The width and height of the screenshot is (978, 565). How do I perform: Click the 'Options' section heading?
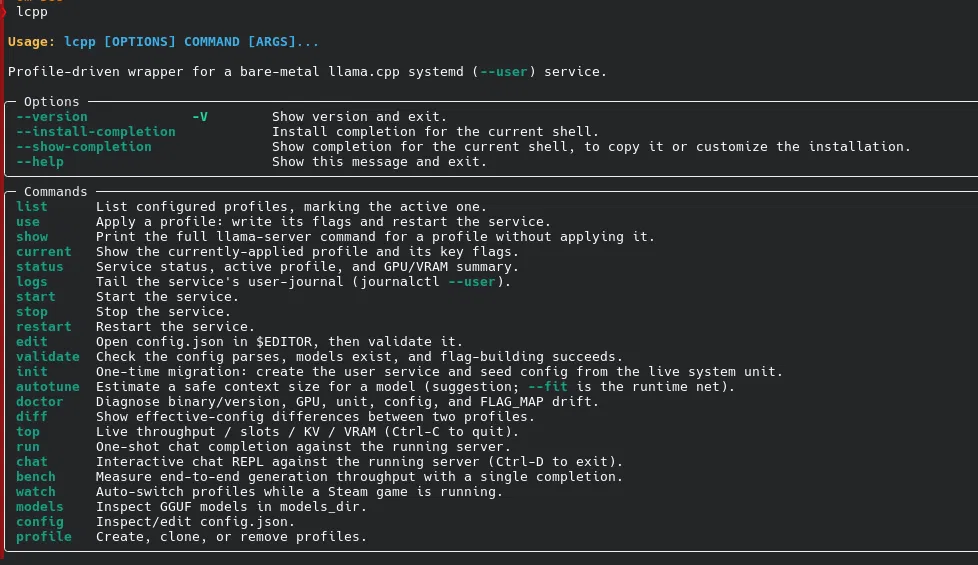(52, 102)
